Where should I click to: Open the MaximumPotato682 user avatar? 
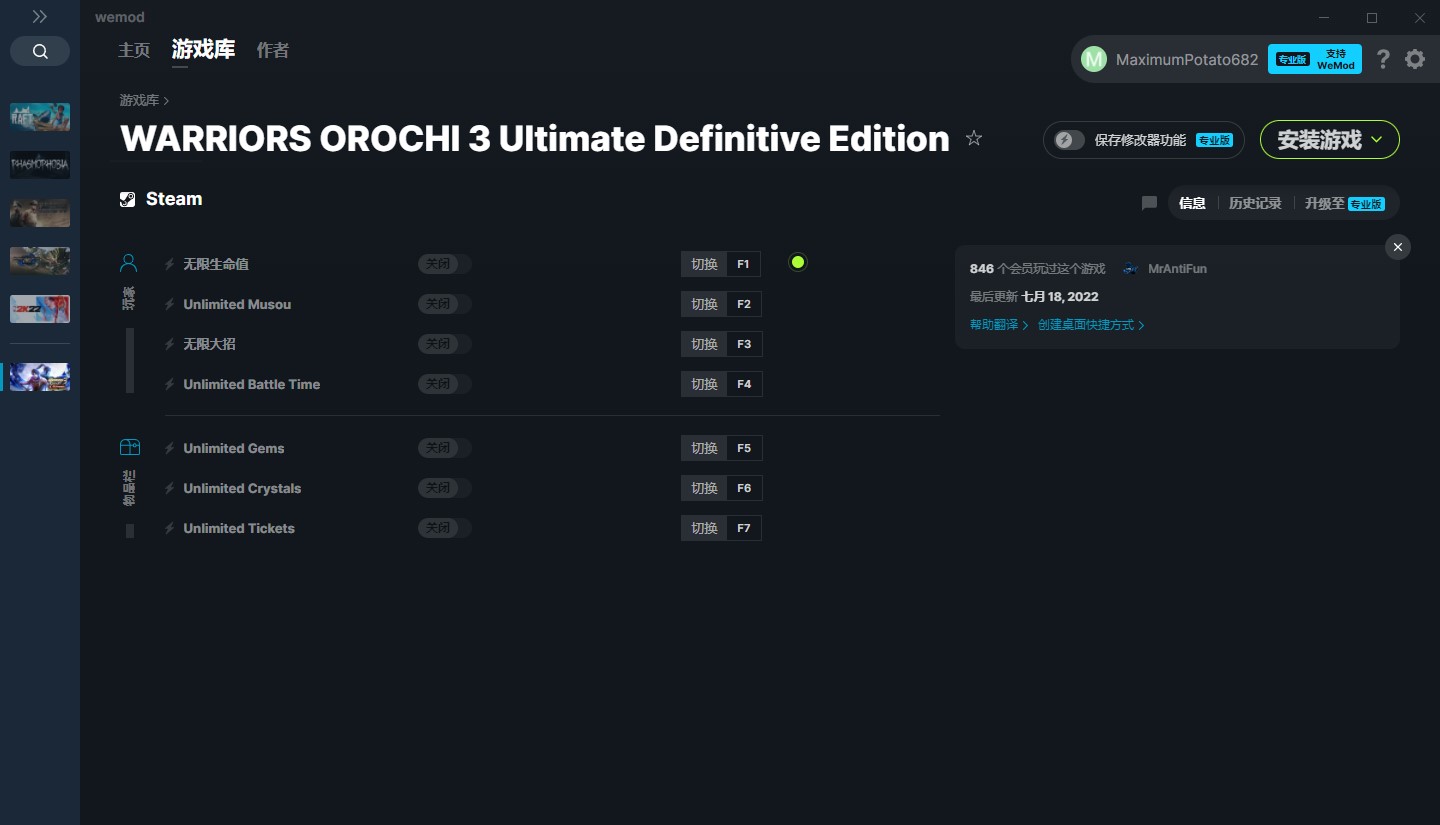[x=1094, y=59]
